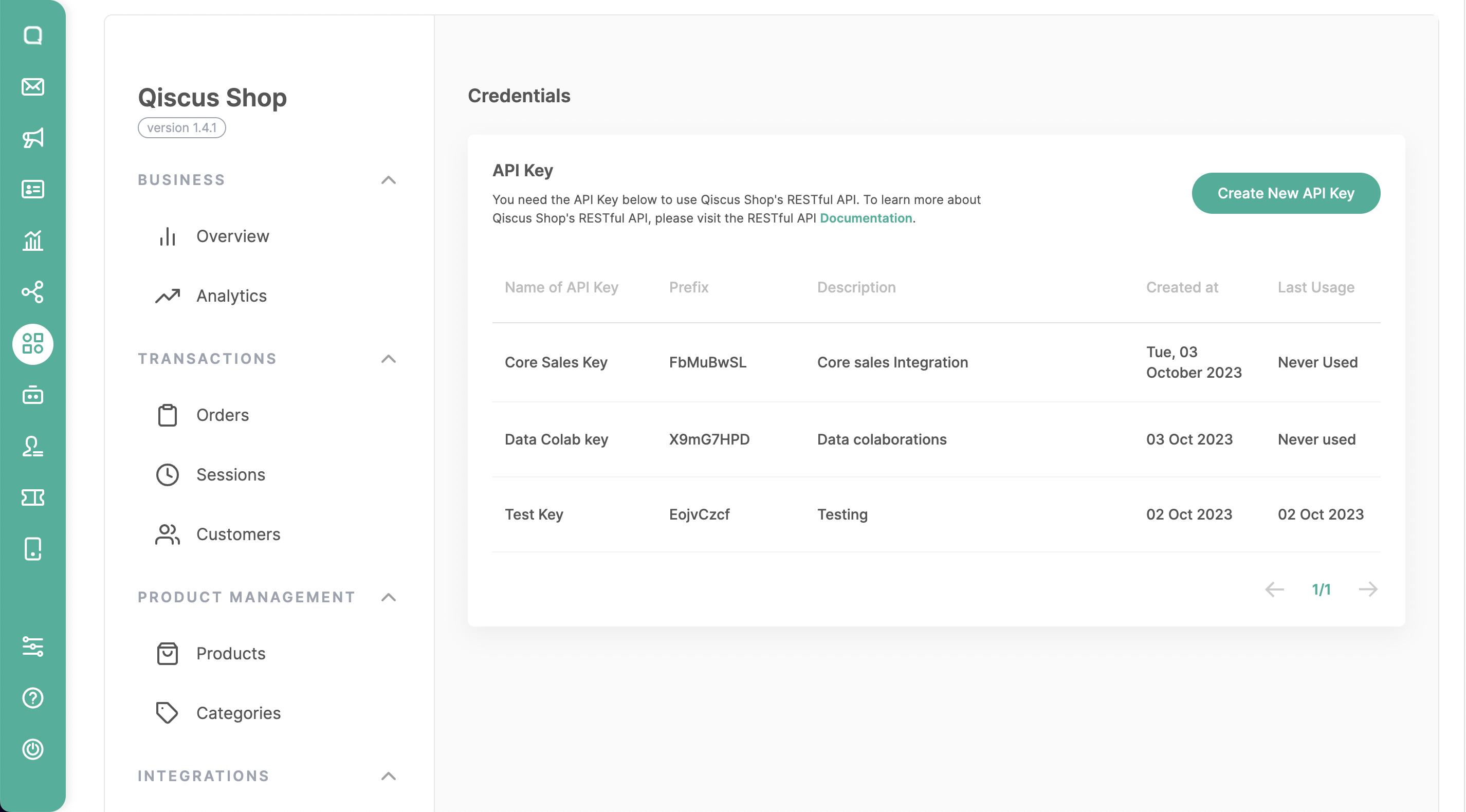Select the Core Sales Key row
The height and width of the screenshot is (812, 1466).
[x=556, y=362]
